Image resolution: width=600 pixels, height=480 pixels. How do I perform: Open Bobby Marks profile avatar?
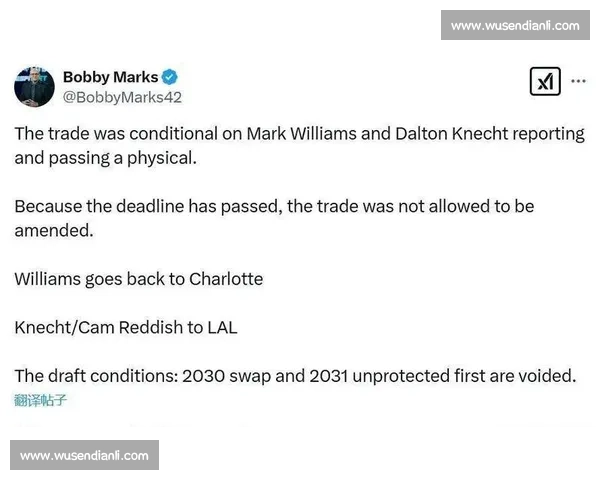(x=34, y=87)
